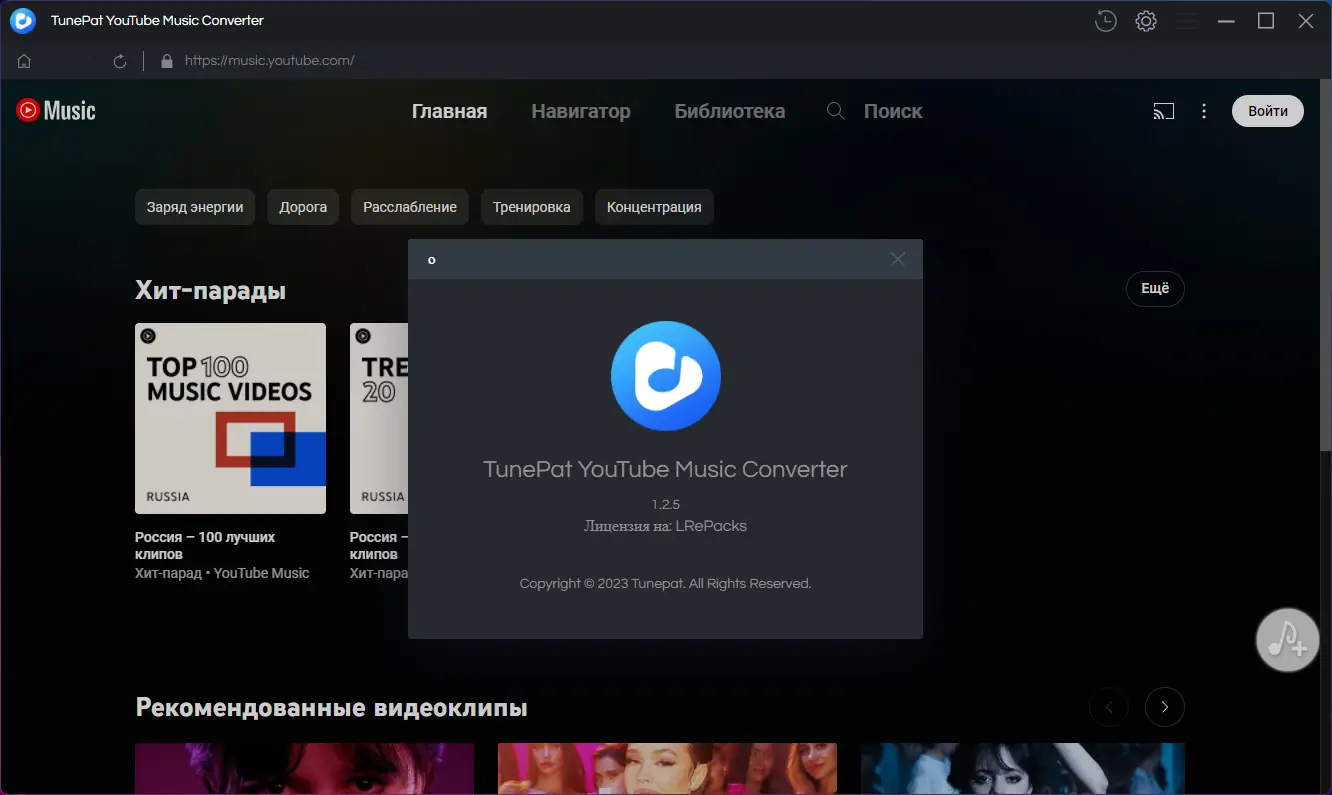Click the Copyright © 2023 Tunepat line
The width and height of the screenshot is (1332, 795).
665,583
